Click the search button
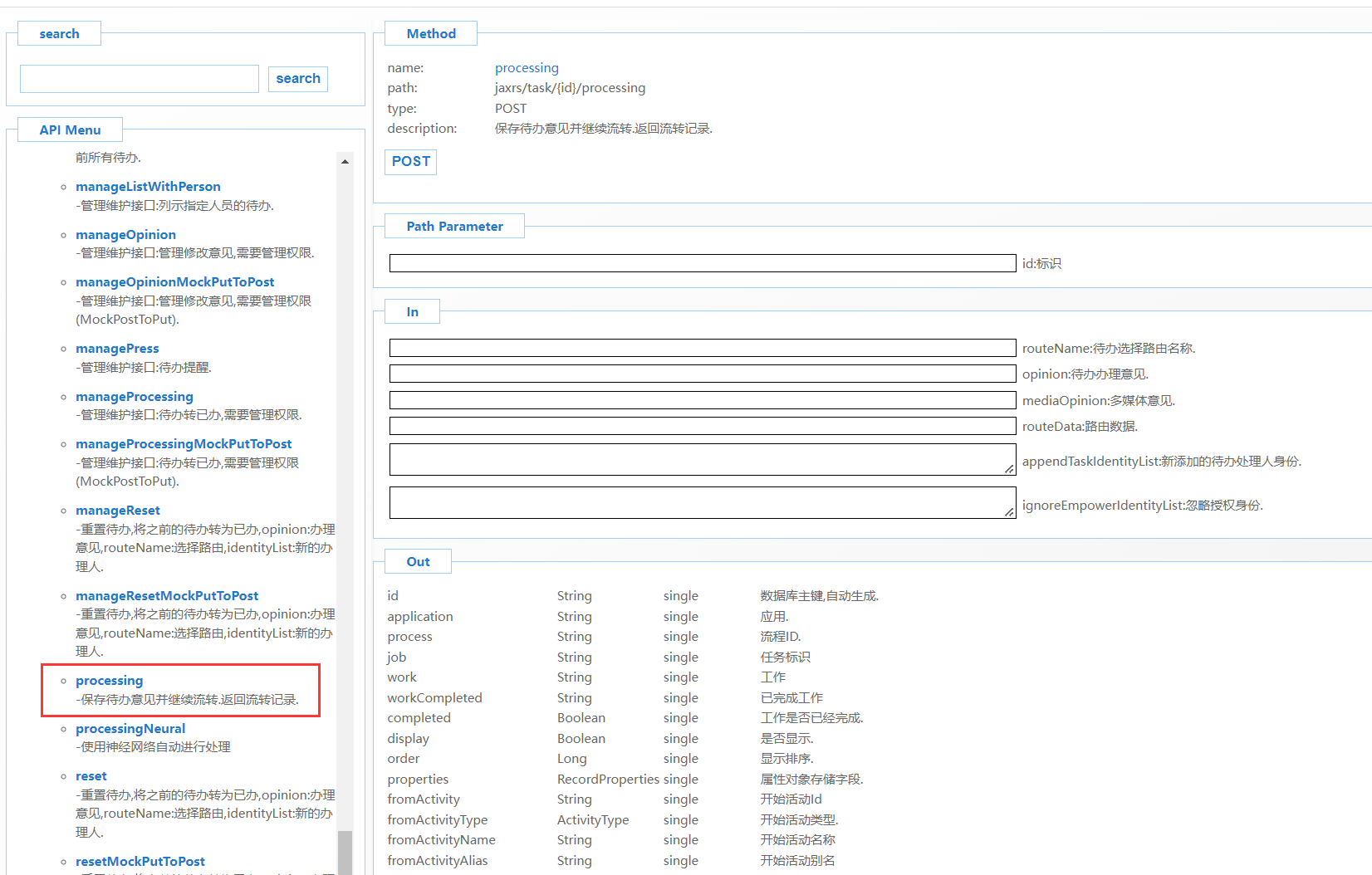The height and width of the screenshot is (875, 1372). tap(297, 79)
